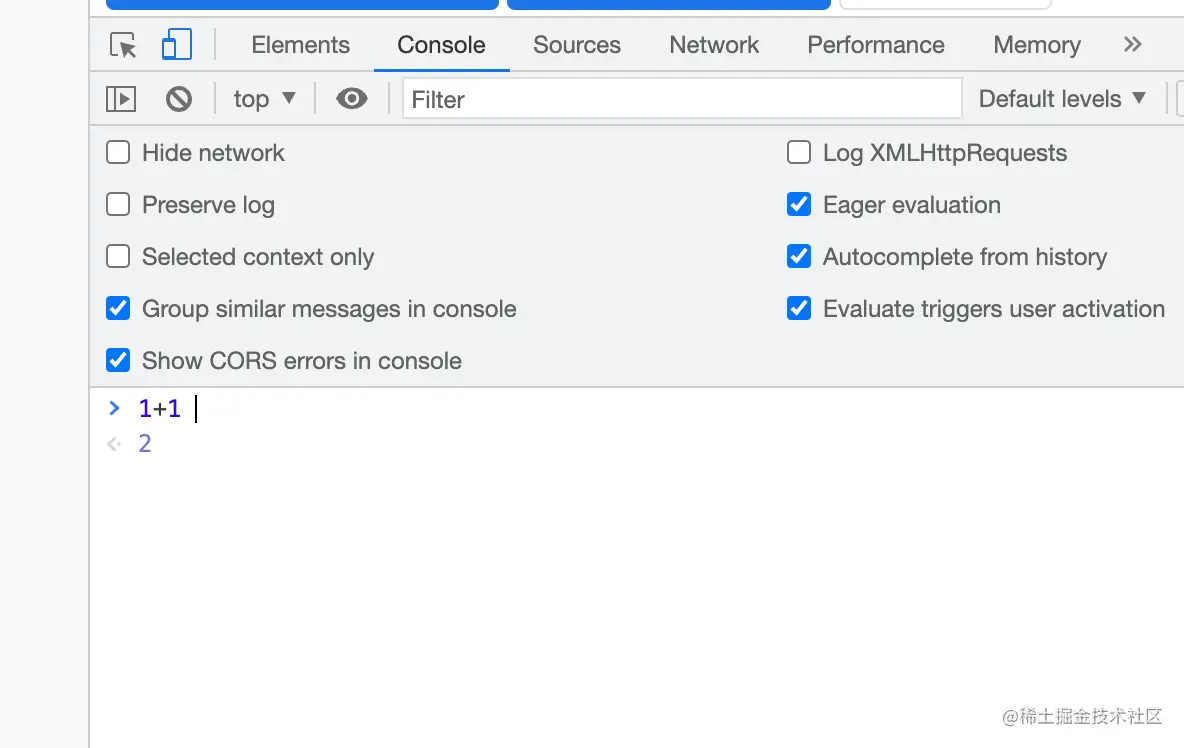Switch to the Elements tab
This screenshot has width=1184, height=748.
click(x=300, y=45)
